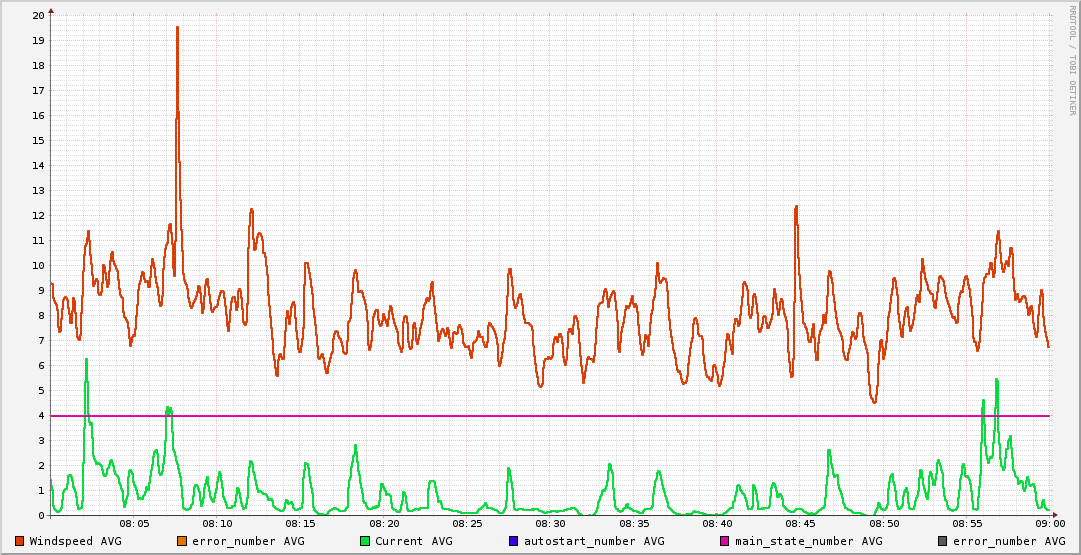Select the autostart_number AVG legend label
The height and width of the screenshot is (555, 1081).
tap(594, 541)
